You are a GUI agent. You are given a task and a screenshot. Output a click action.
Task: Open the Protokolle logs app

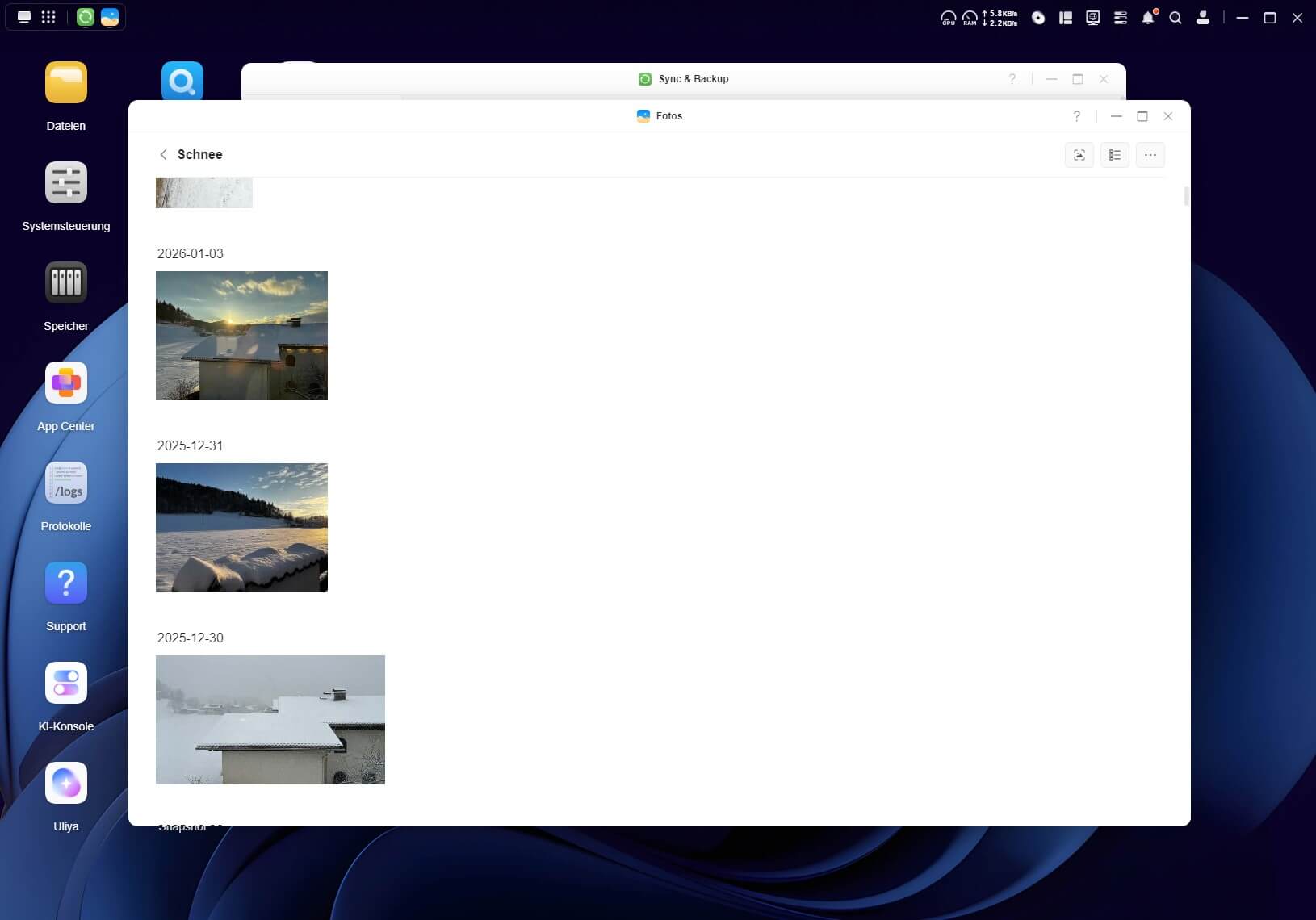(66, 483)
